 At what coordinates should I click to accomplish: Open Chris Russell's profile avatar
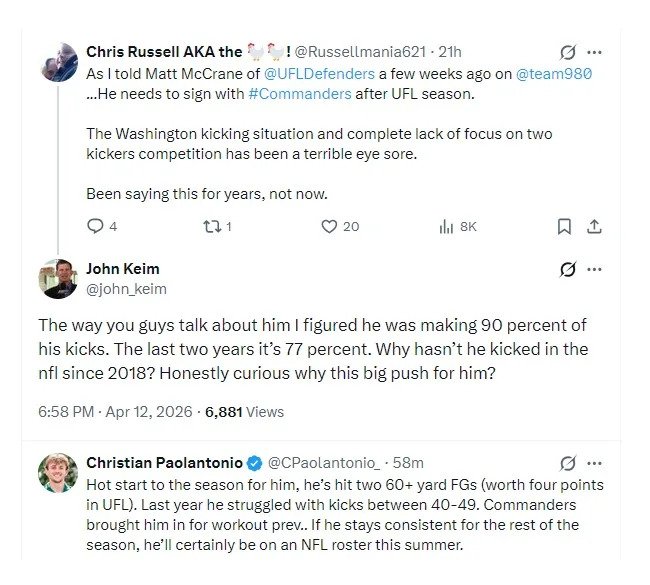click(58, 62)
